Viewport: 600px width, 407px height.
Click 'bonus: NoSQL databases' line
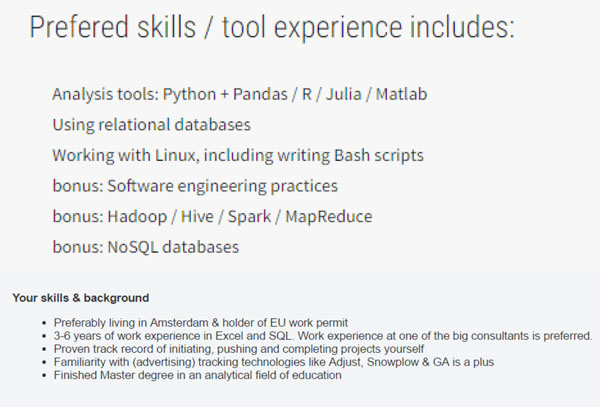[146, 247]
